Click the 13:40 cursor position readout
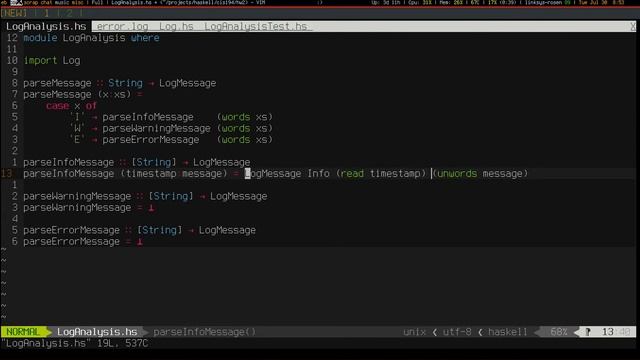 pos(616,332)
